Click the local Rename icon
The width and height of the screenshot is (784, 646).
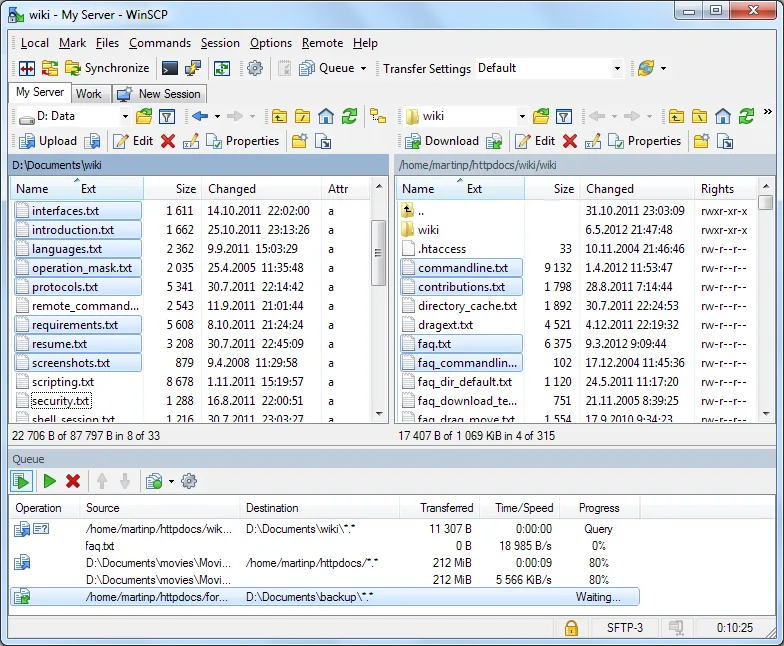point(191,142)
